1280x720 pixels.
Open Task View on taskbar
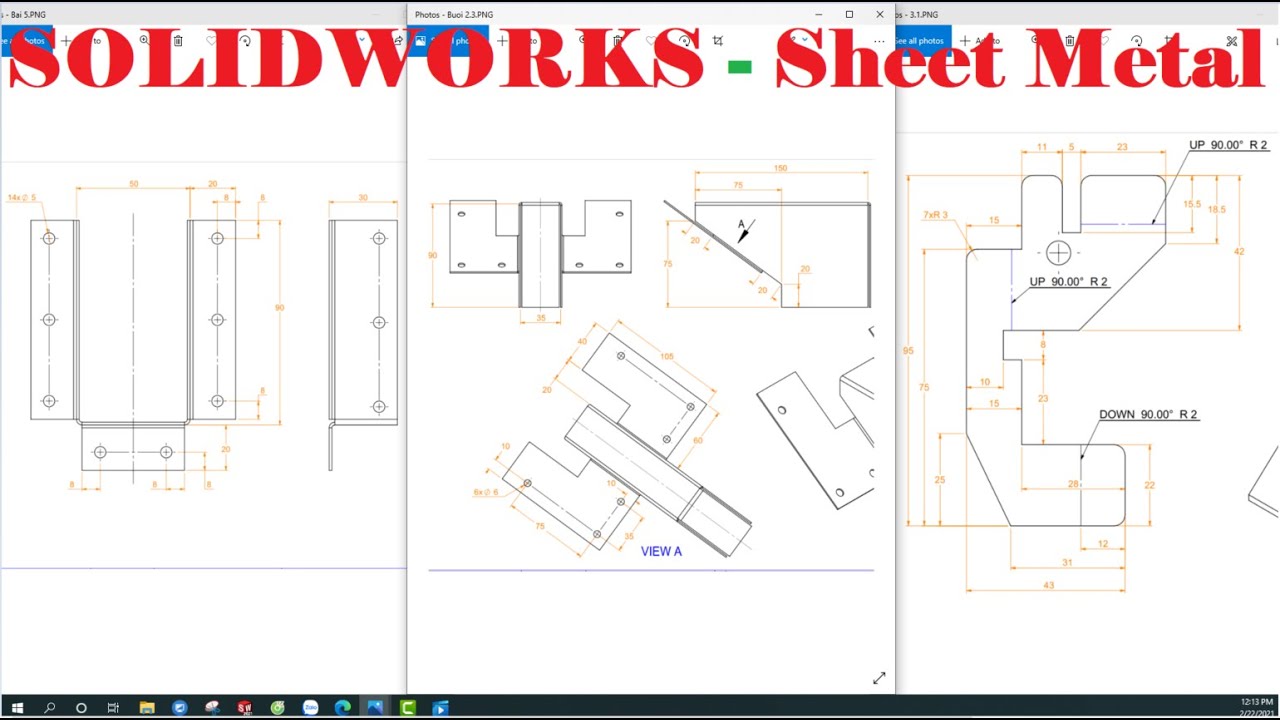(x=113, y=708)
